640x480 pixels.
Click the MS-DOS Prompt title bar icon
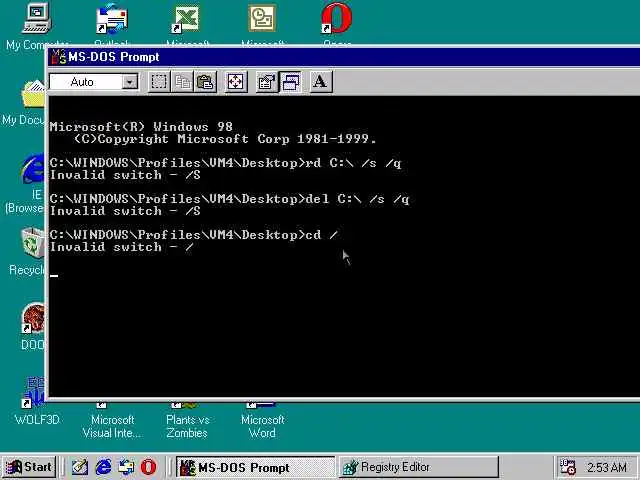coord(59,57)
